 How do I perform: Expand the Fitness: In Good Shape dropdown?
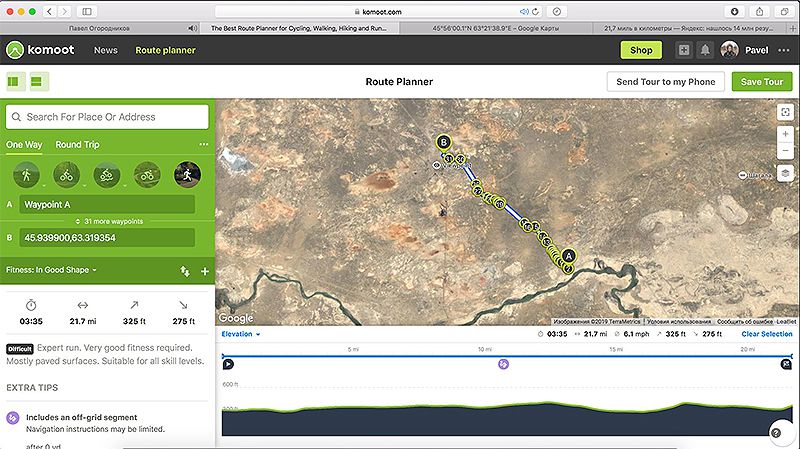(52, 270)
